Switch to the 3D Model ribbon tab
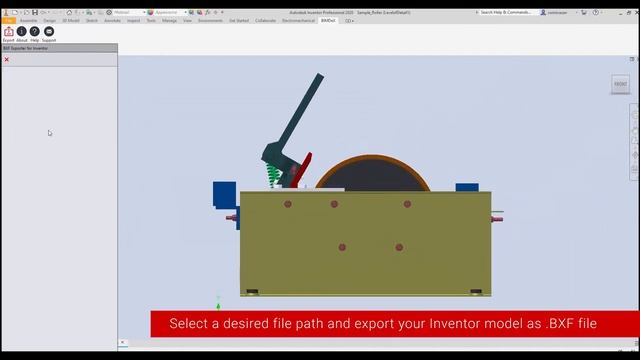This screenshot has height=360, width=640. (71, 20)
